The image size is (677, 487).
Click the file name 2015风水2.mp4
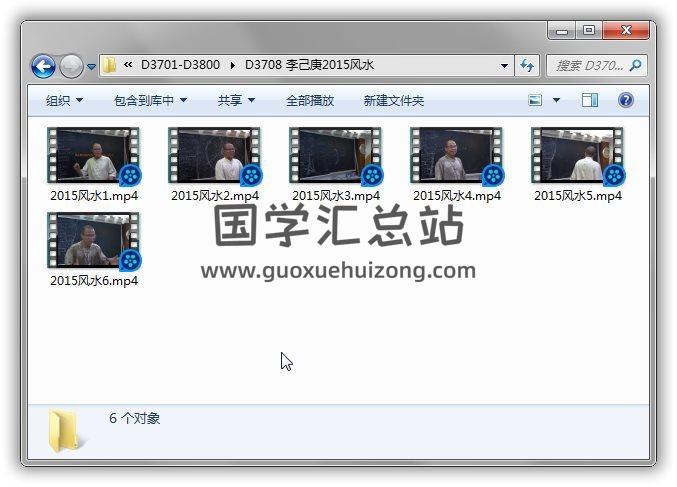(215, 196)
